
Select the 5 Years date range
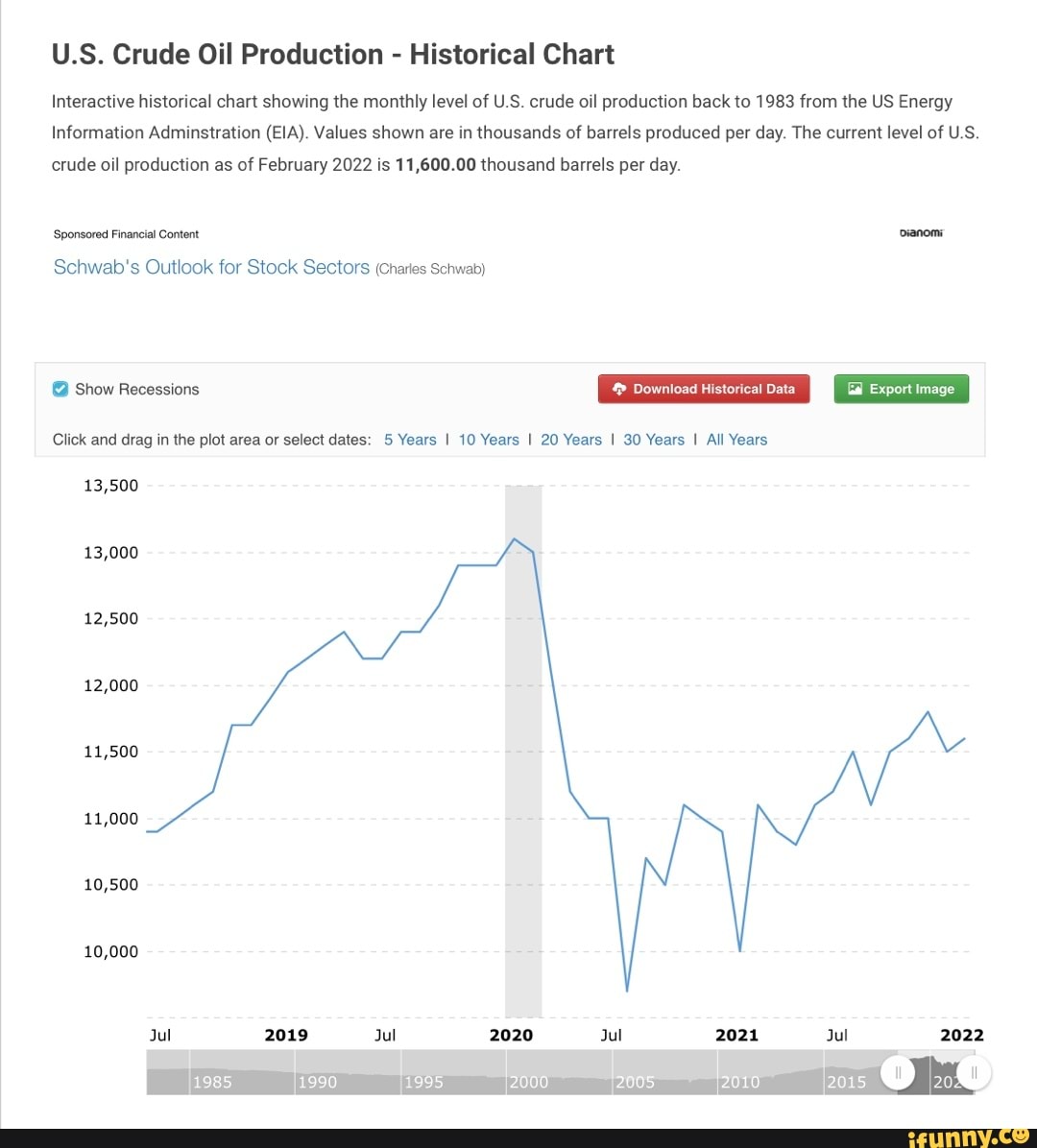(410, 440)
